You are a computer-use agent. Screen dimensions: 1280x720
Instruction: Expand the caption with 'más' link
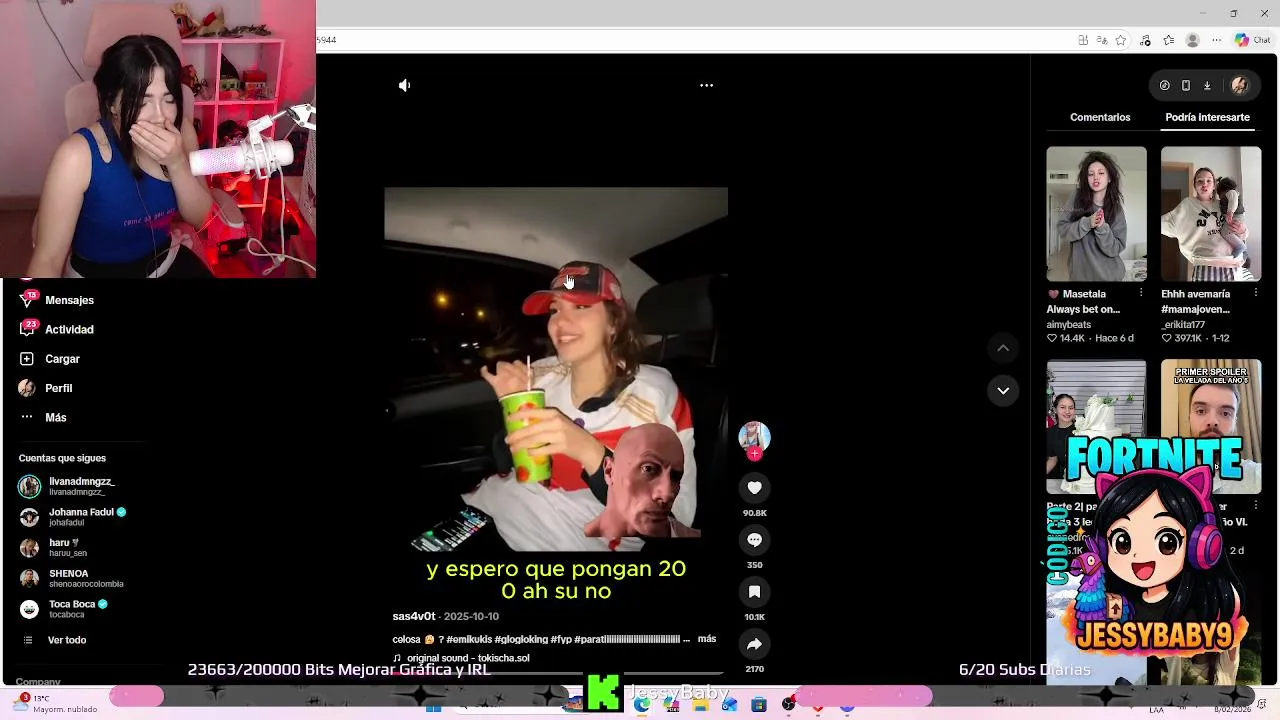pyautogui.click(x=707, y=639)
